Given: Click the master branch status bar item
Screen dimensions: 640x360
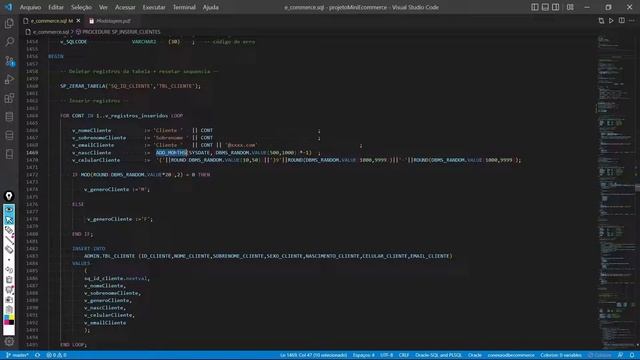Looking at the screenshot, I should click(x=17, y=355).
